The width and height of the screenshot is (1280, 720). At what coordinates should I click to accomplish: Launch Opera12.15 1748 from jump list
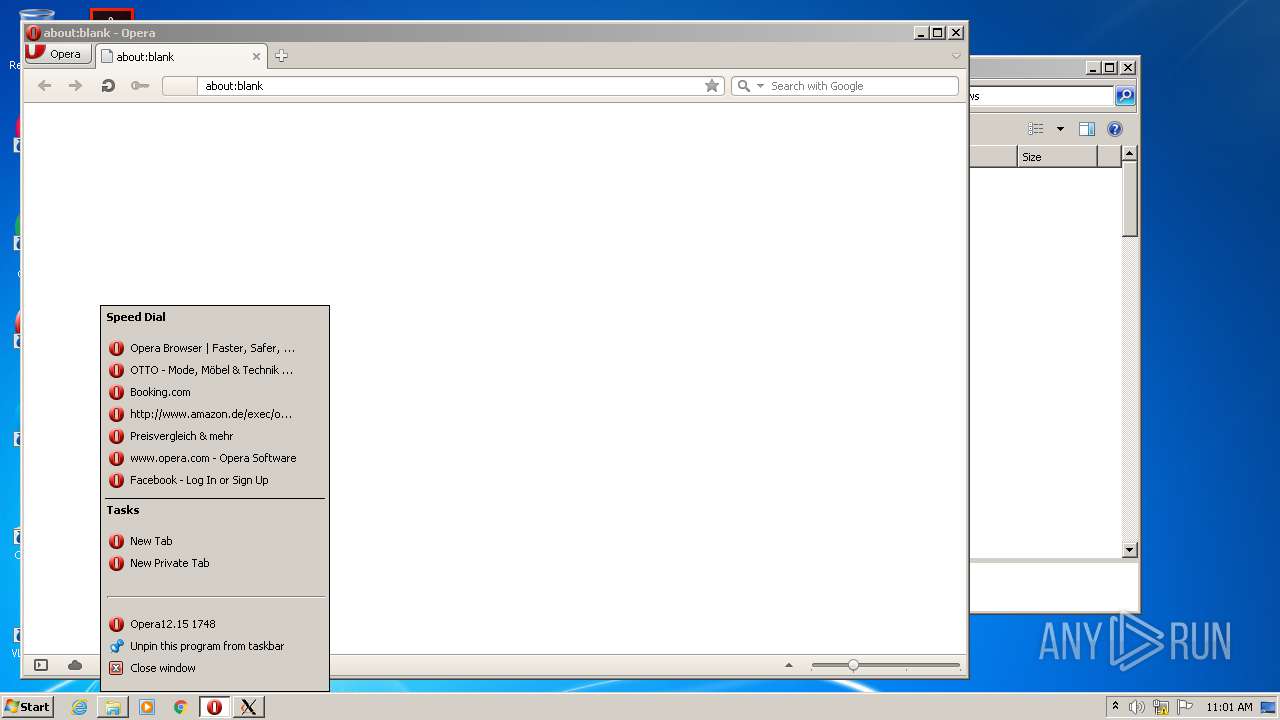tap(215, 624)
